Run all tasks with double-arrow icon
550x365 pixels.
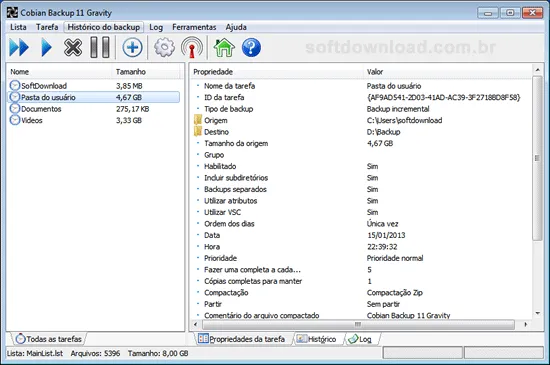click(19, 47)
